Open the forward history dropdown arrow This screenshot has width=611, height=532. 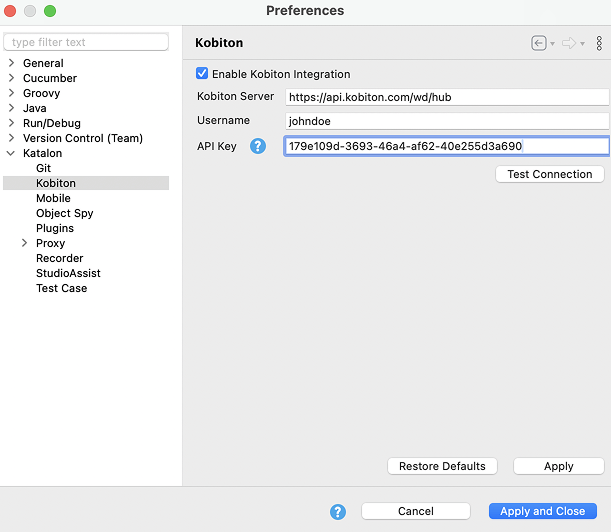(x=582, y=44)
